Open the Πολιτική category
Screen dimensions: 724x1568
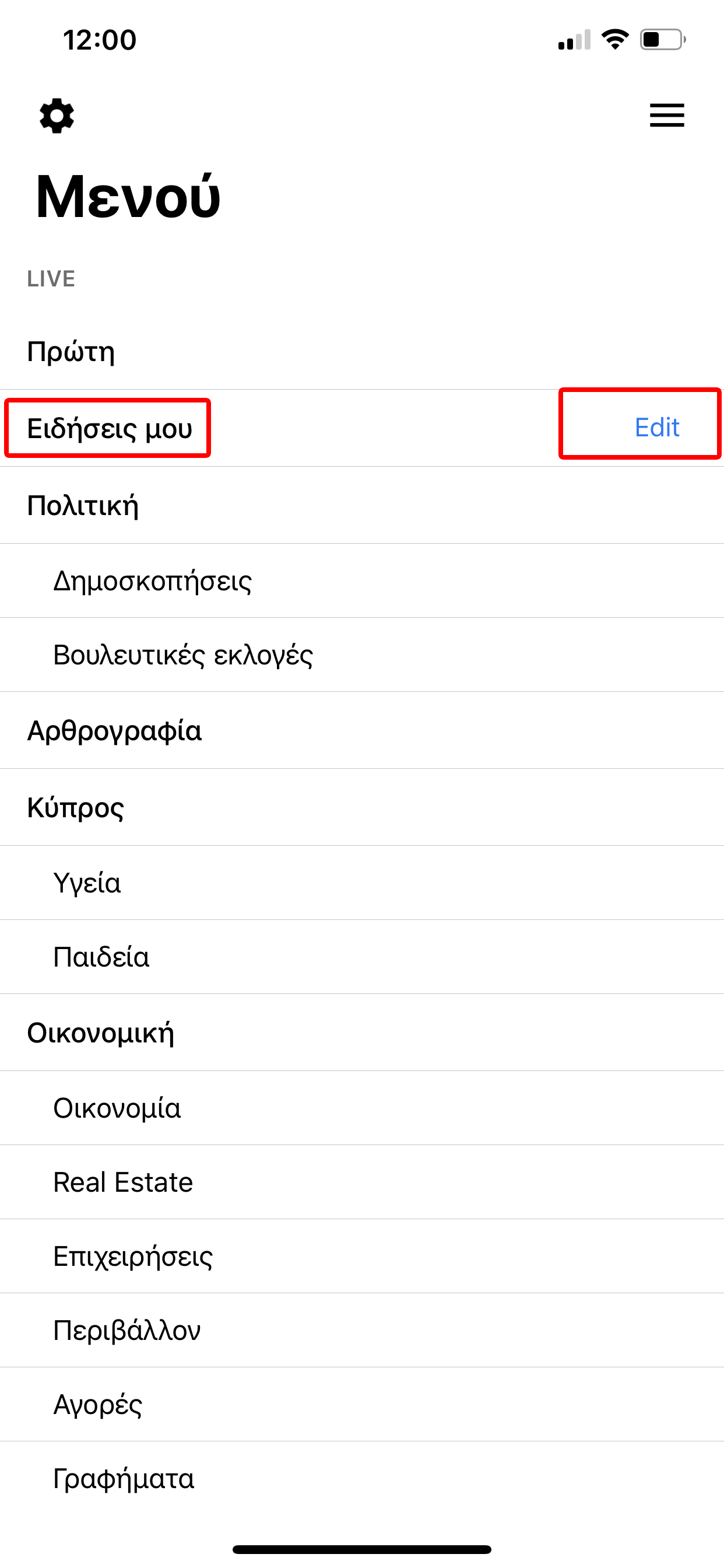(x=362, y=505)
